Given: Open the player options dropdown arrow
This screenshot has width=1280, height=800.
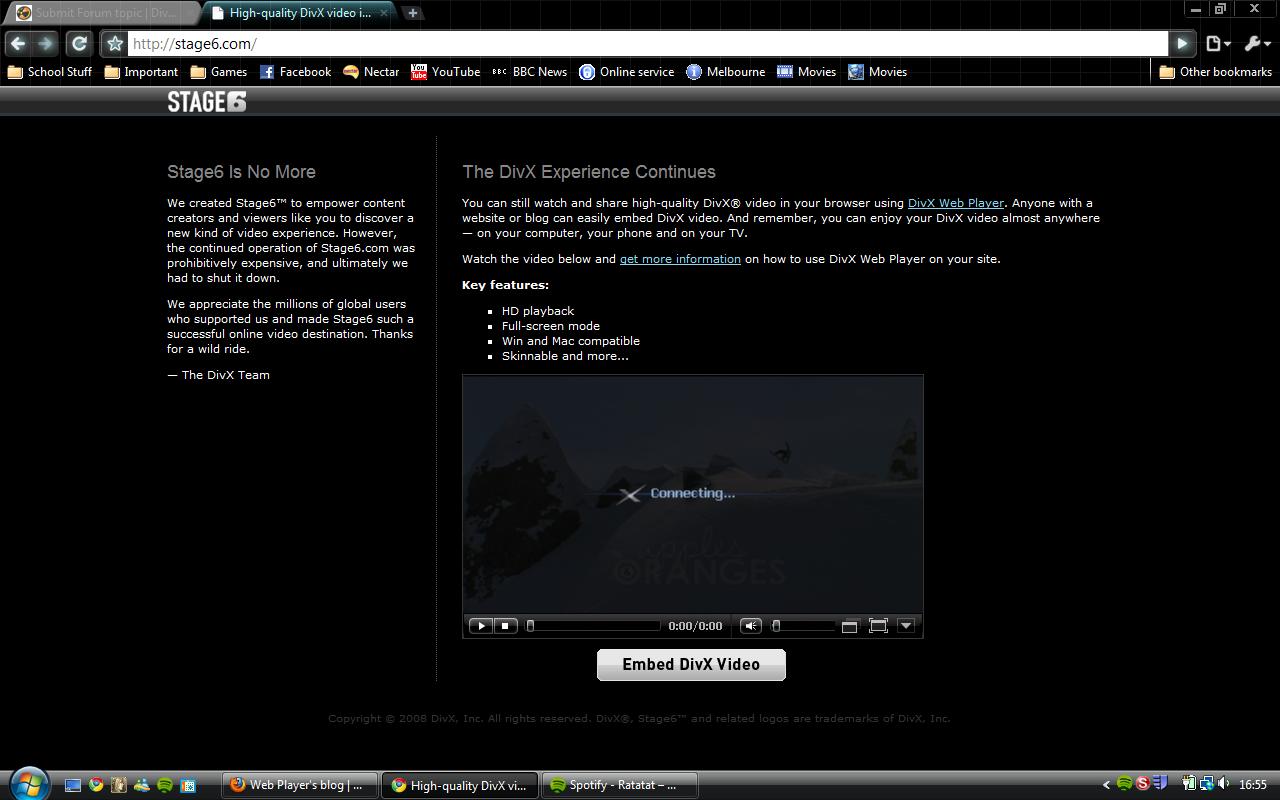Looking at the screenshot, I should click(906, 626).
